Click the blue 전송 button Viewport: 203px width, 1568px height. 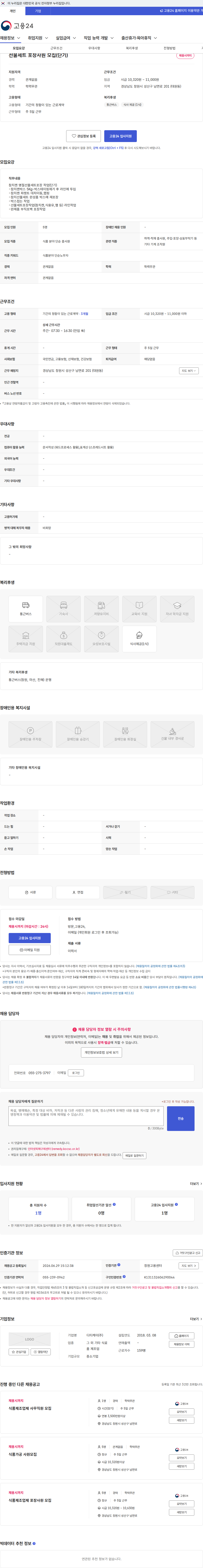coord(180,1119)
